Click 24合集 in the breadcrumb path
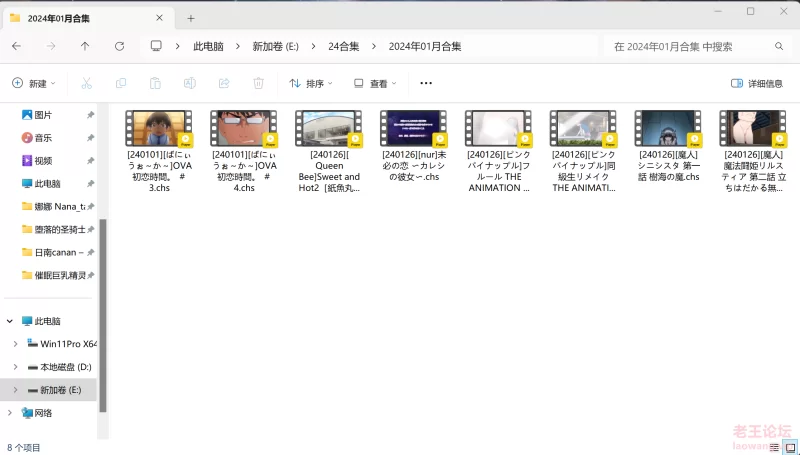This screenshot has height=455, width=800. click(343, 46)
